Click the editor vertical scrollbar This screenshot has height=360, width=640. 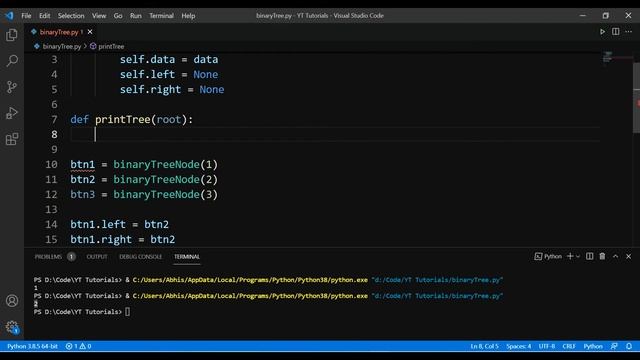(636, 97)
